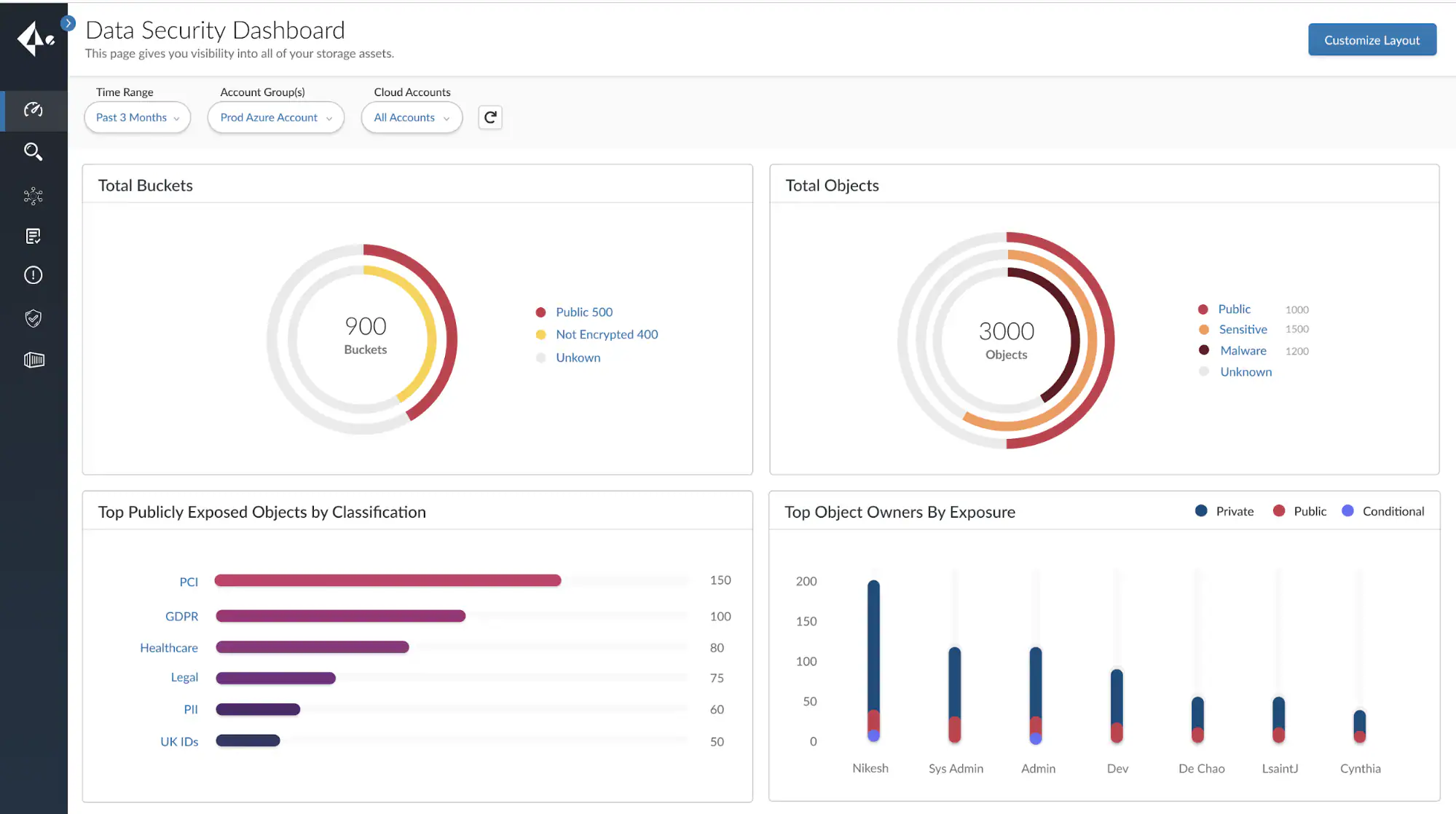Open the policies document icon in sidebar
The width and height of the screenshot is (1456, 814).
[x=33, y=234]
